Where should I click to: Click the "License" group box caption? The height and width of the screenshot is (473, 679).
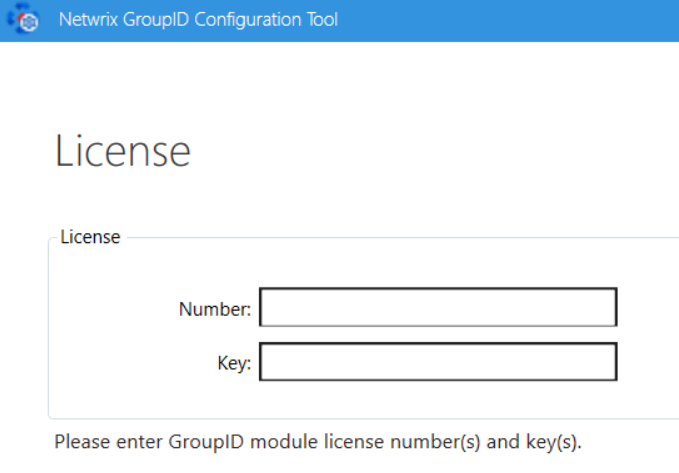(90, 237)
